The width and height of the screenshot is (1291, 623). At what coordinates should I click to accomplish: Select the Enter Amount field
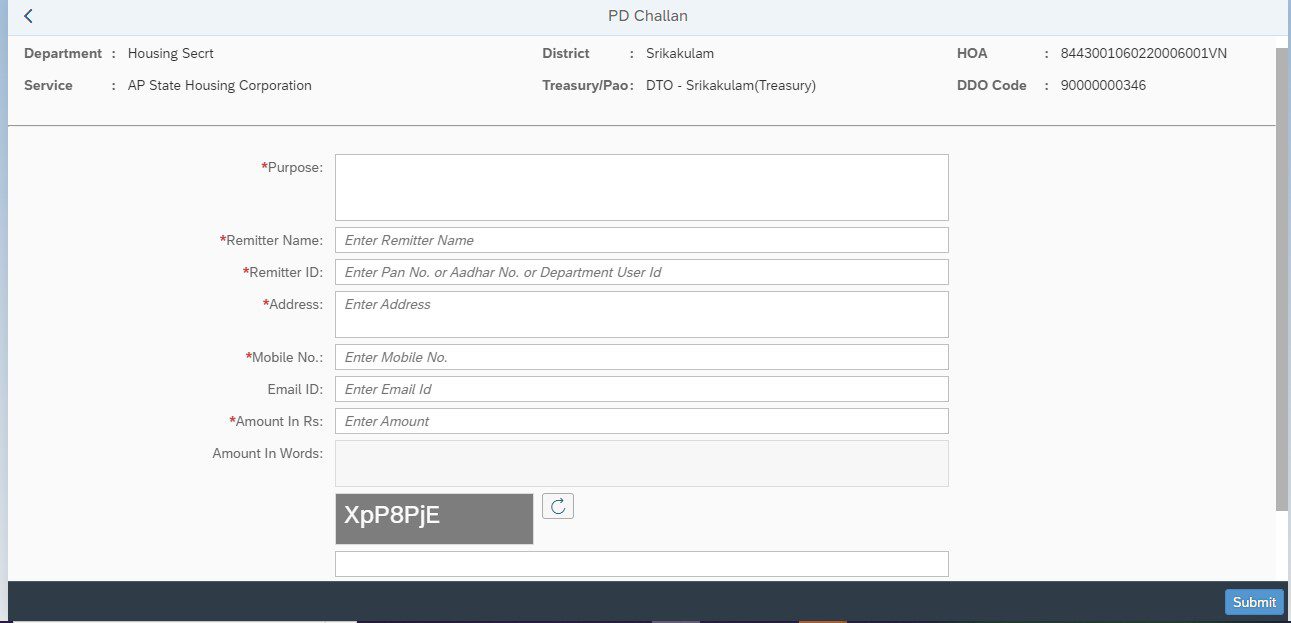coord(640,420)
